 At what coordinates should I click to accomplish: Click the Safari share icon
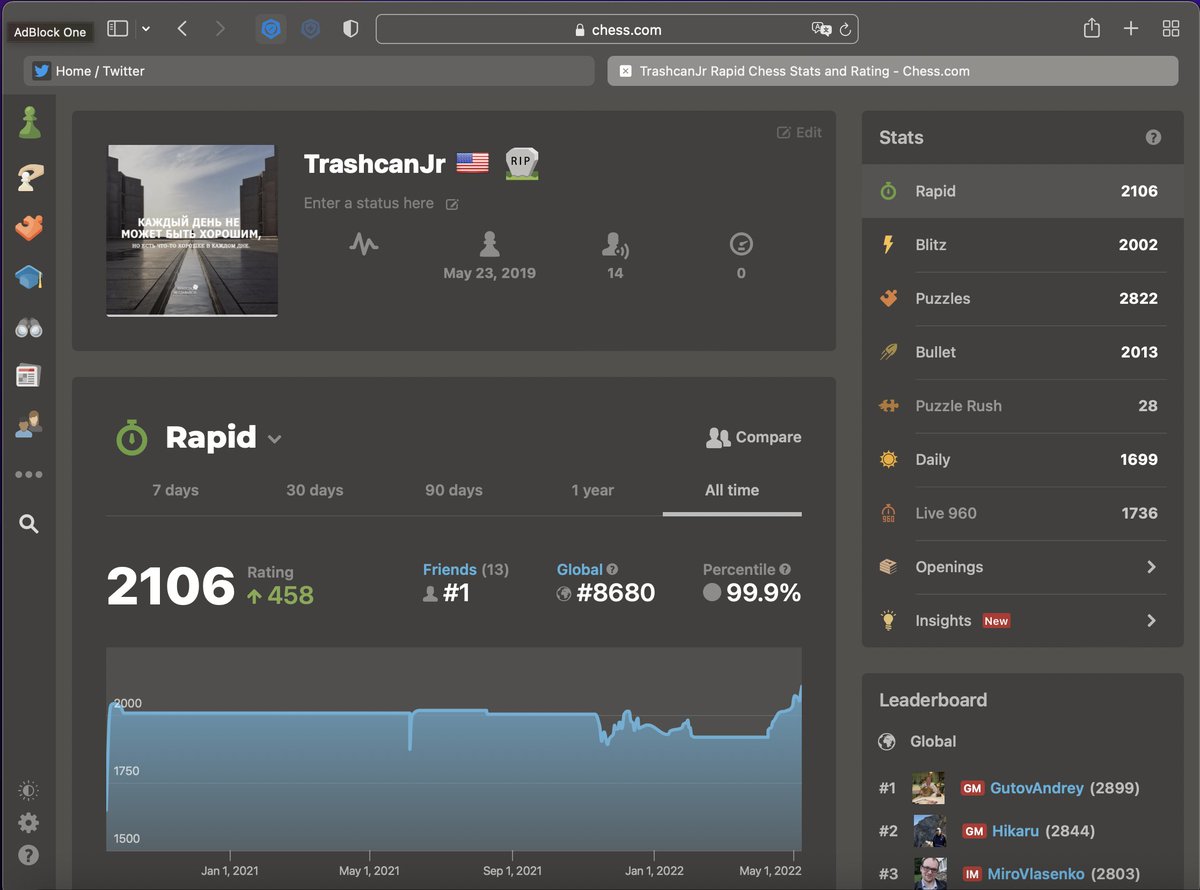1092,29
